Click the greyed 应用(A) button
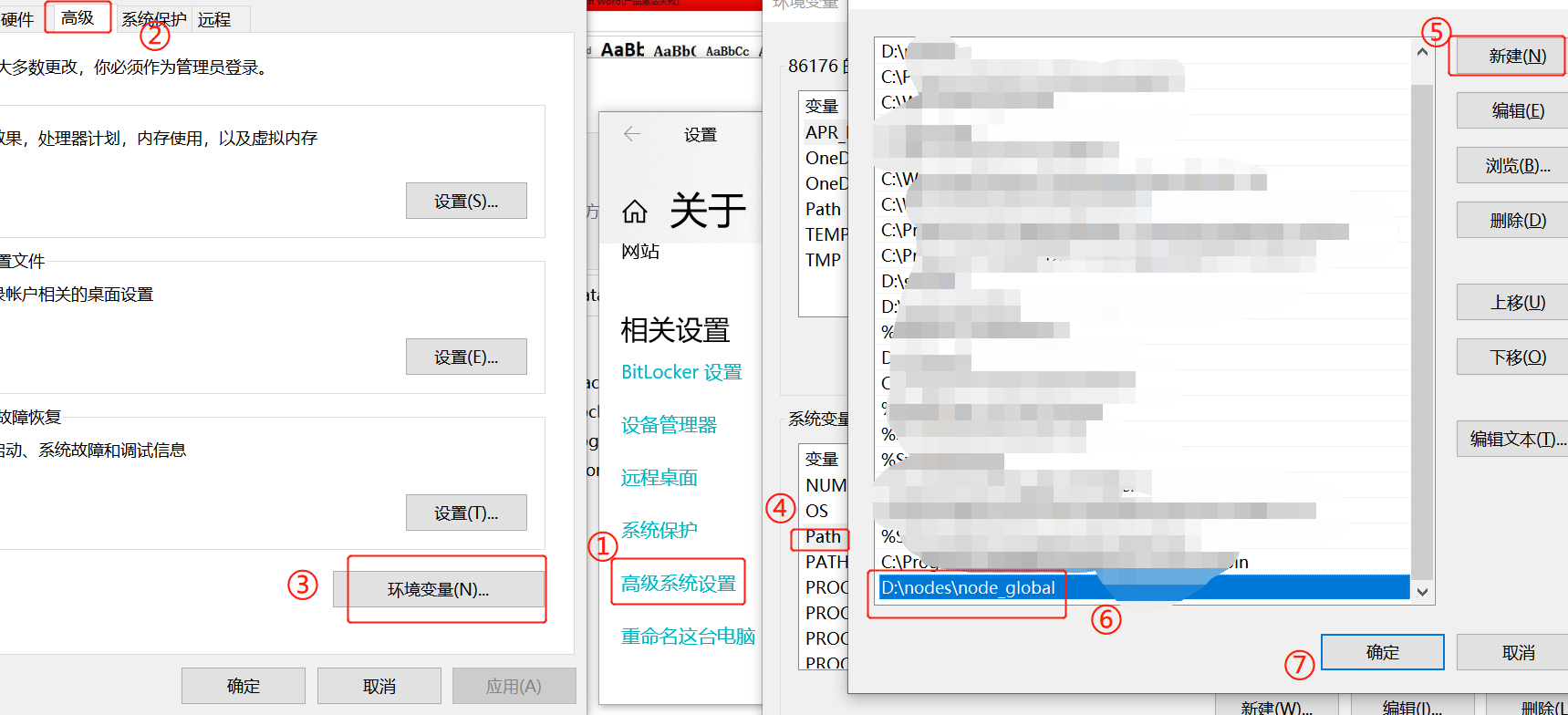The width and height of the screenshot is (1568, 715). tap(514, 686)
